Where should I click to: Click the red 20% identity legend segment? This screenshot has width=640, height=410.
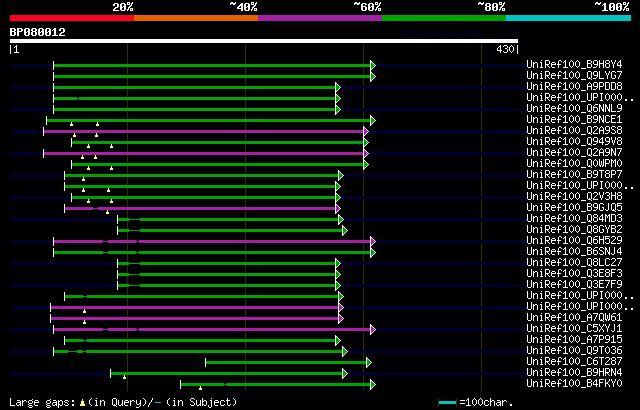click(x=72, y=18)
